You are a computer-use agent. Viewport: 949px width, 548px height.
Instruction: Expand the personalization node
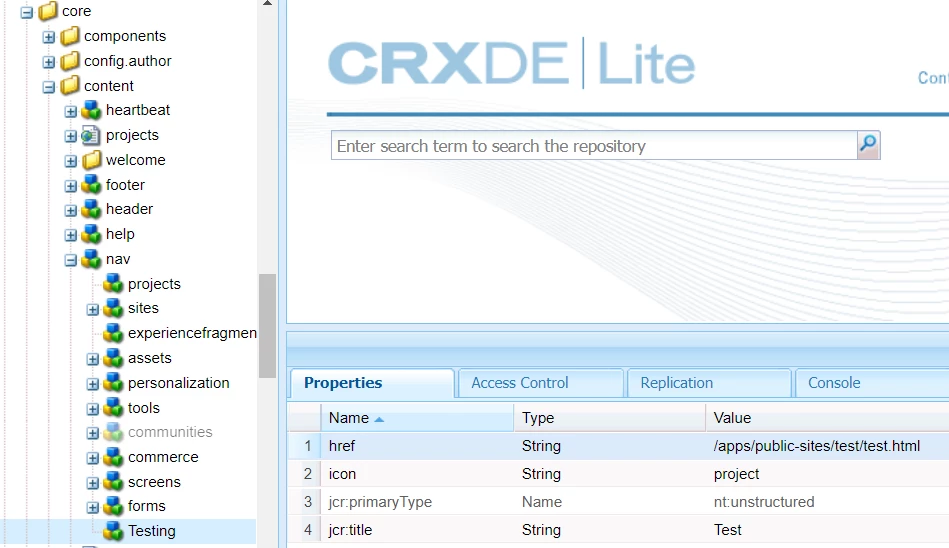point(92,384)
